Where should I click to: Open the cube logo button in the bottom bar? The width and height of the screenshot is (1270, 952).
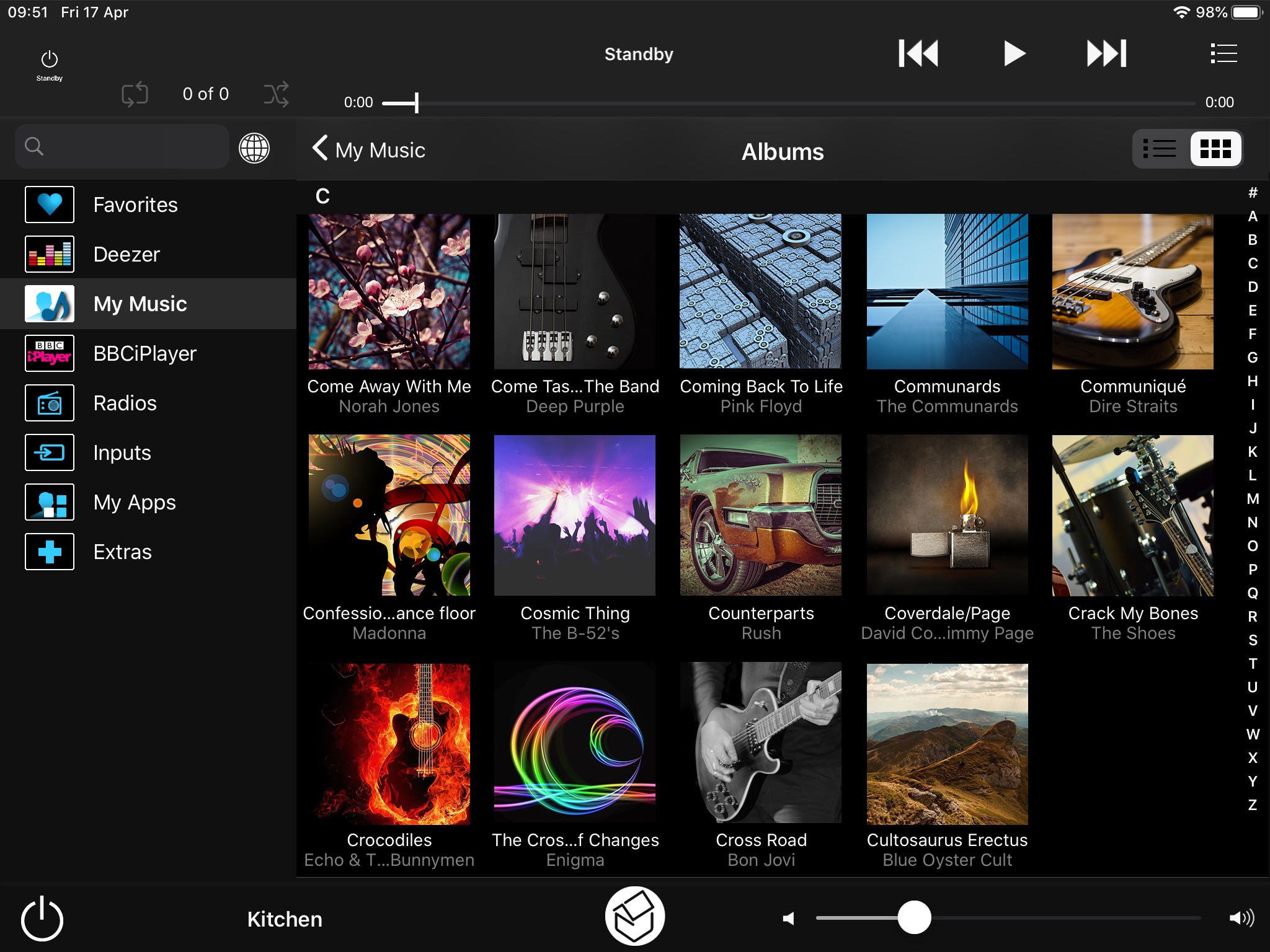pyautogui.click(x=634, y=916)
